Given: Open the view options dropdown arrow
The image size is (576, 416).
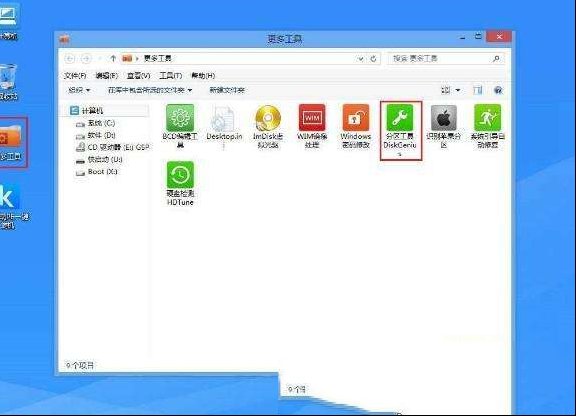Looking at the screenshot, I should click(x=458, y=90).
